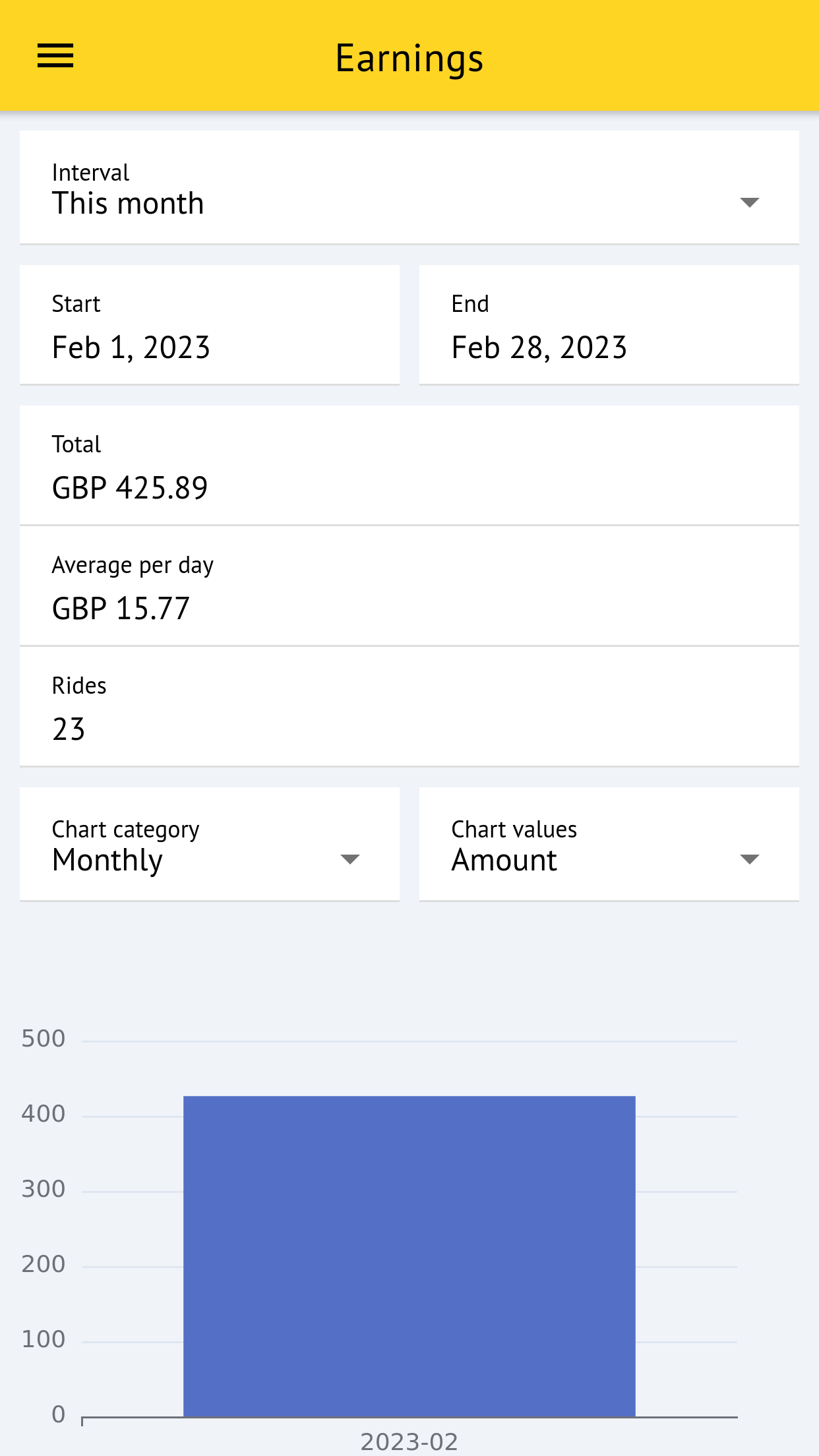Open the hamburger navigation menu
The image size is (819, 1456).
pyautogui.click(x=55, y=56)
